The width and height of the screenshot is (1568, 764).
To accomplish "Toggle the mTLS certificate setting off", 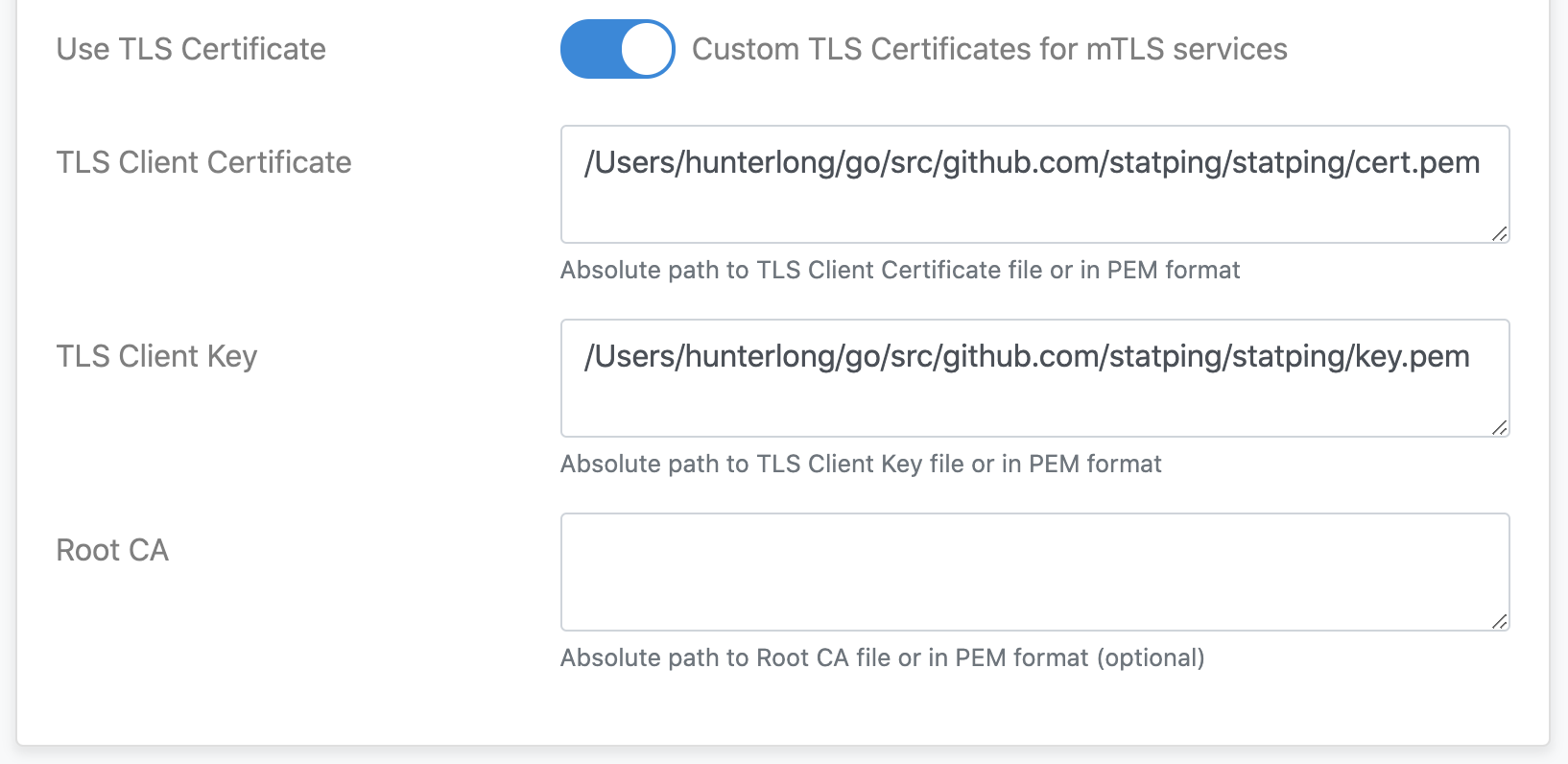I will click(617, 48).
